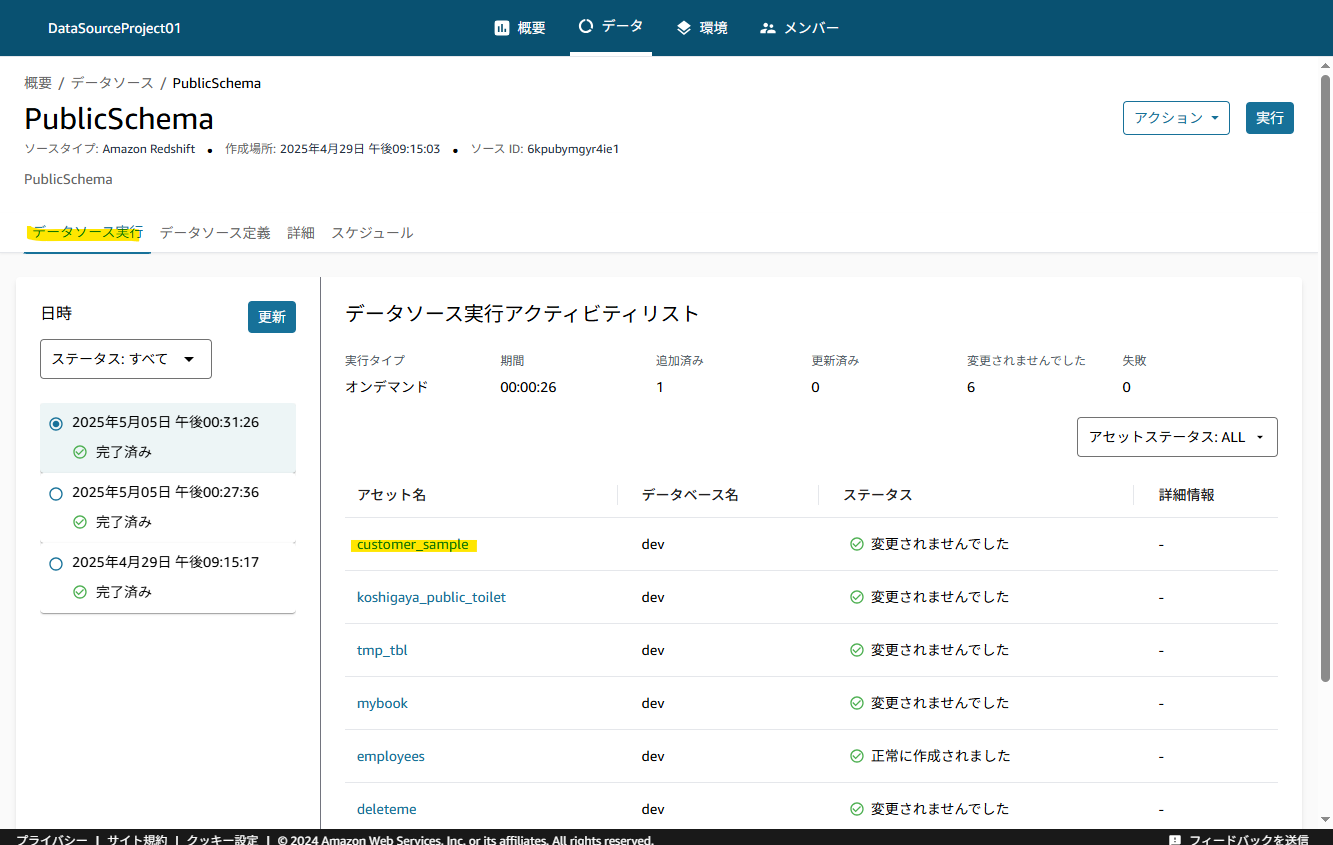This screenshot has height=845, width=1333.
Task: Click the オンデマンド run type value
Action: coord(387,387)
